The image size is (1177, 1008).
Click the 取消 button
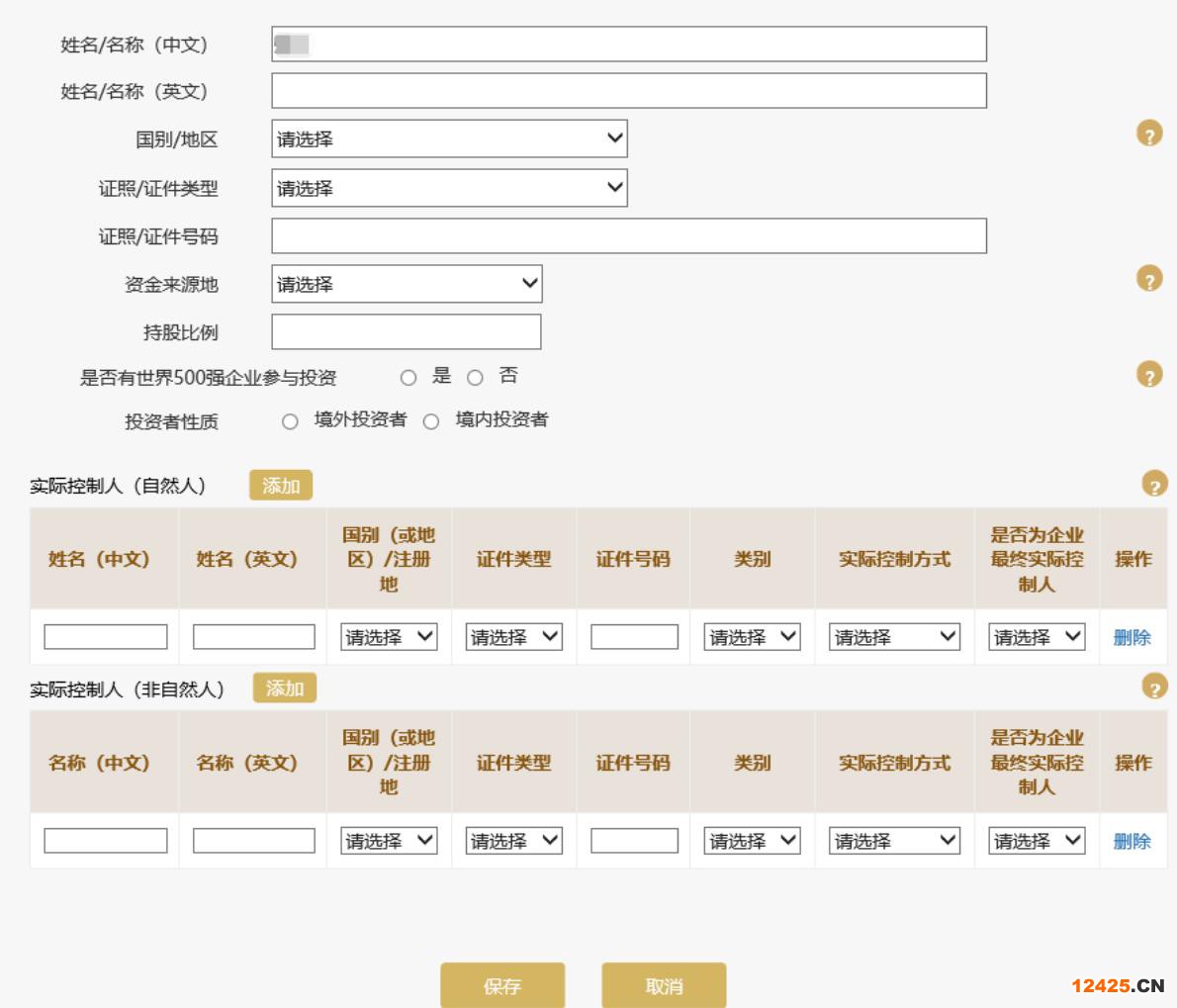[x=664, y=985]
